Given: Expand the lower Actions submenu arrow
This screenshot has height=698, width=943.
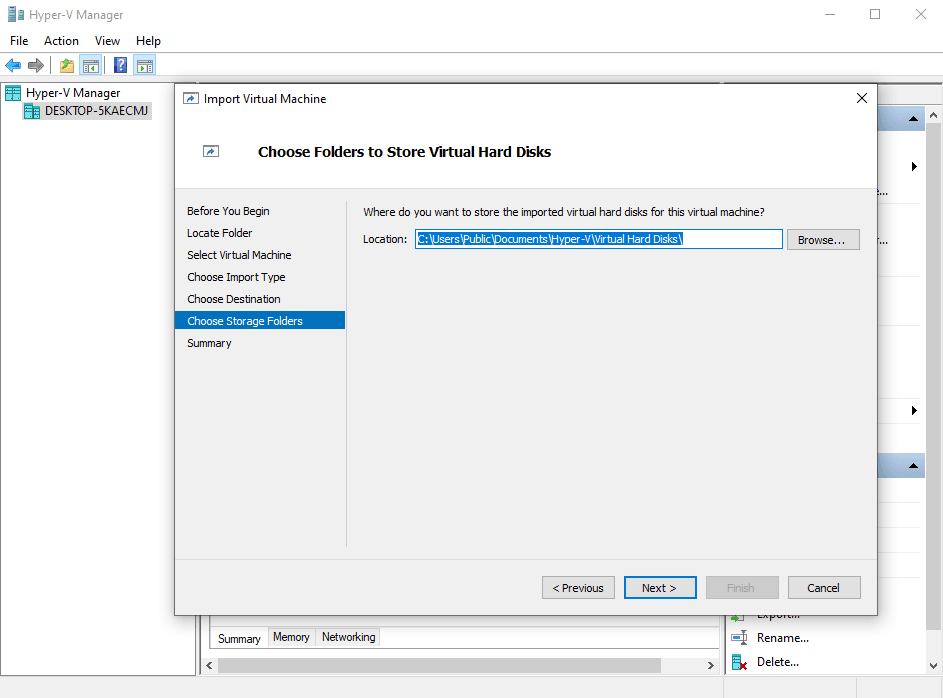Looking at the screenshot, I should 914,411.
